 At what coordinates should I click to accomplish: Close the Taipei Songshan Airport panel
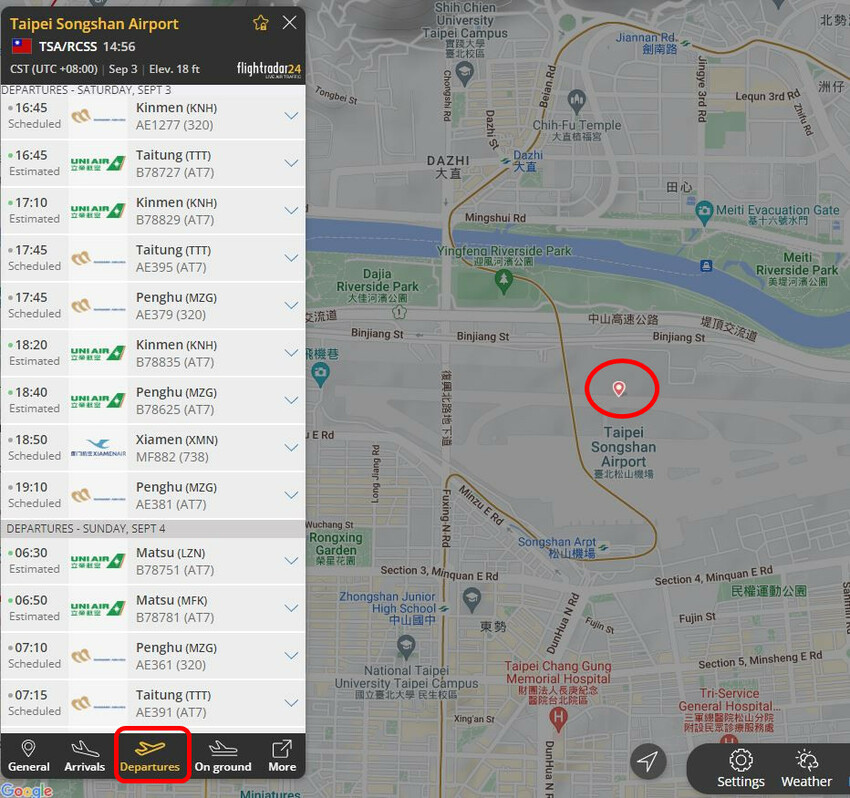(x=290, y=23)
